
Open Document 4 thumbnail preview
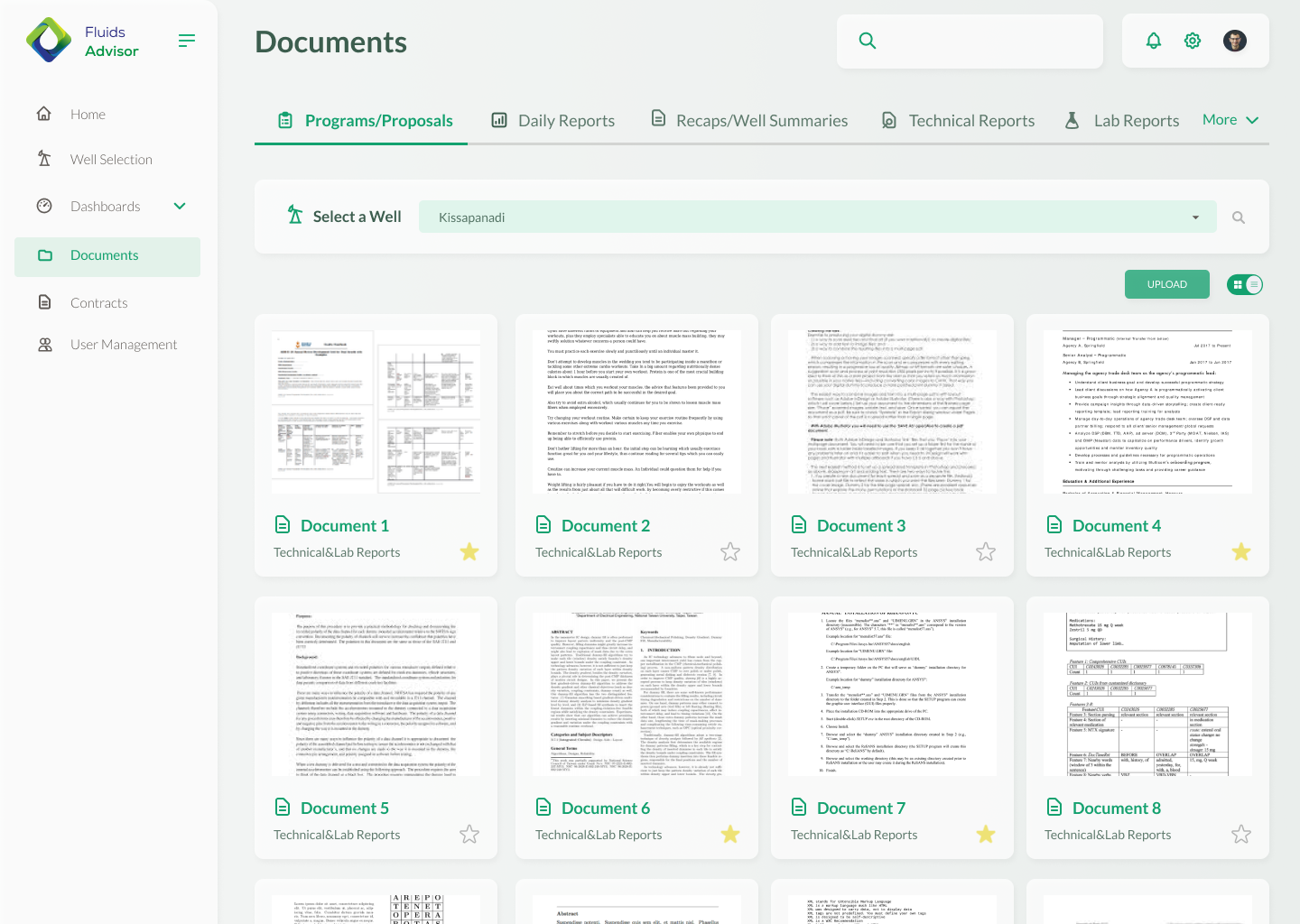click(1147, 411)
